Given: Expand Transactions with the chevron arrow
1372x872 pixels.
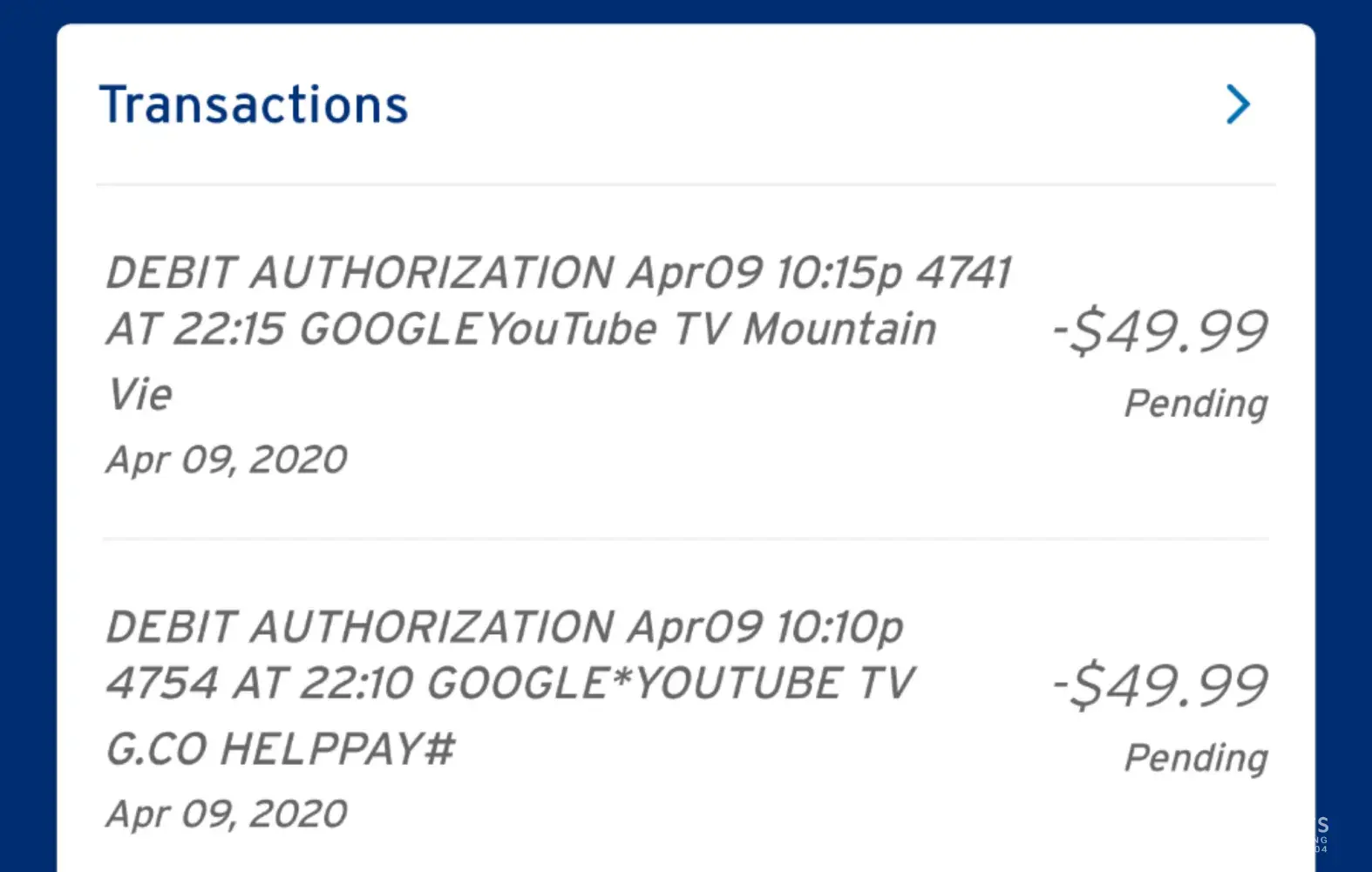Looking at the screenshot, I should tap(1238, 105).
